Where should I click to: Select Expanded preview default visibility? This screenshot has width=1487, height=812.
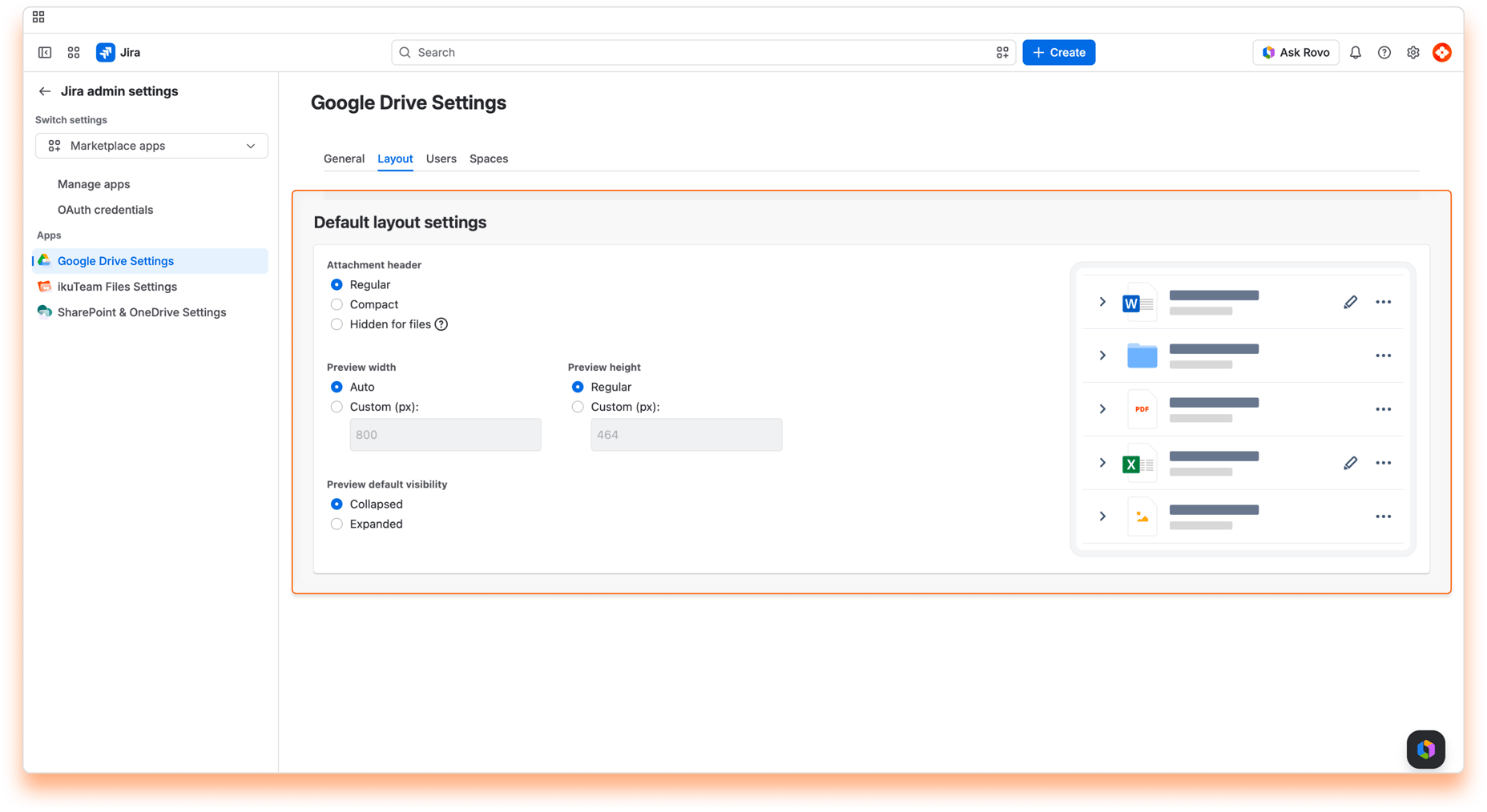[336, 524]
